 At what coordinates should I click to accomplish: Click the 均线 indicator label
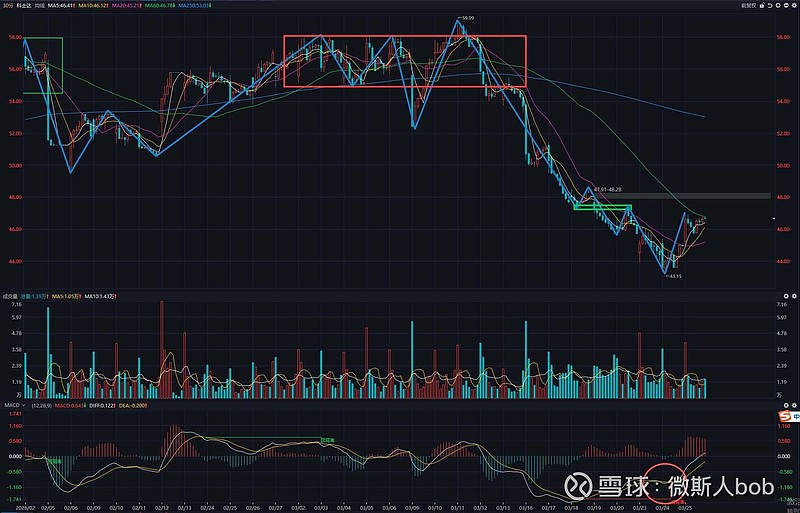(39, 6)
